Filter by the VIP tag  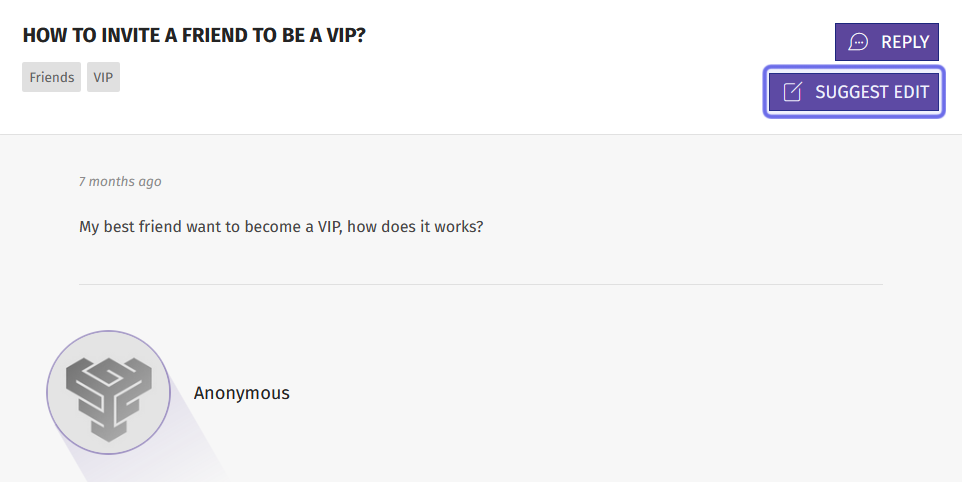tap(103, 77)
